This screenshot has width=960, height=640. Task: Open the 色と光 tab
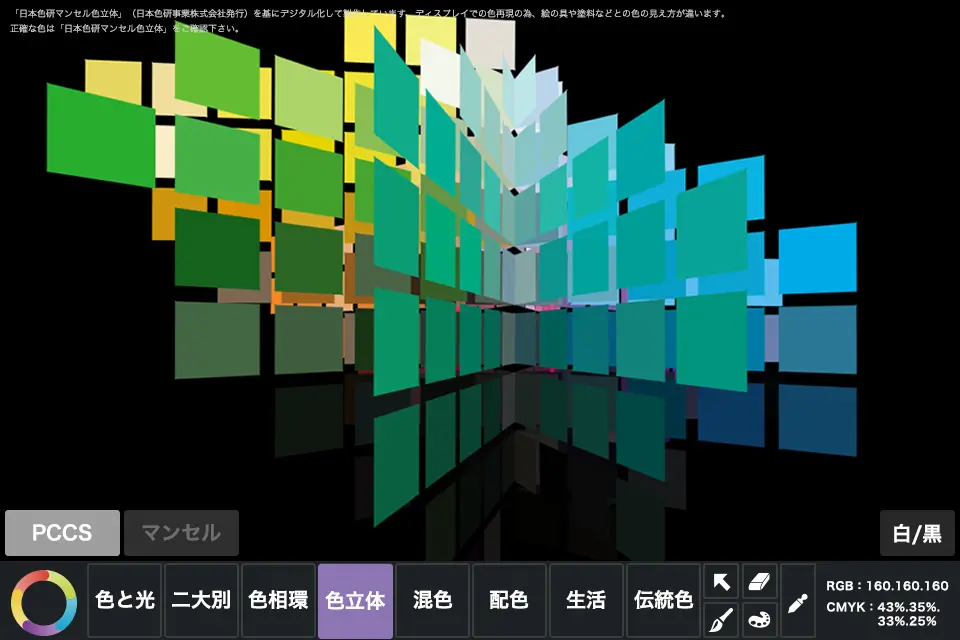125,601
